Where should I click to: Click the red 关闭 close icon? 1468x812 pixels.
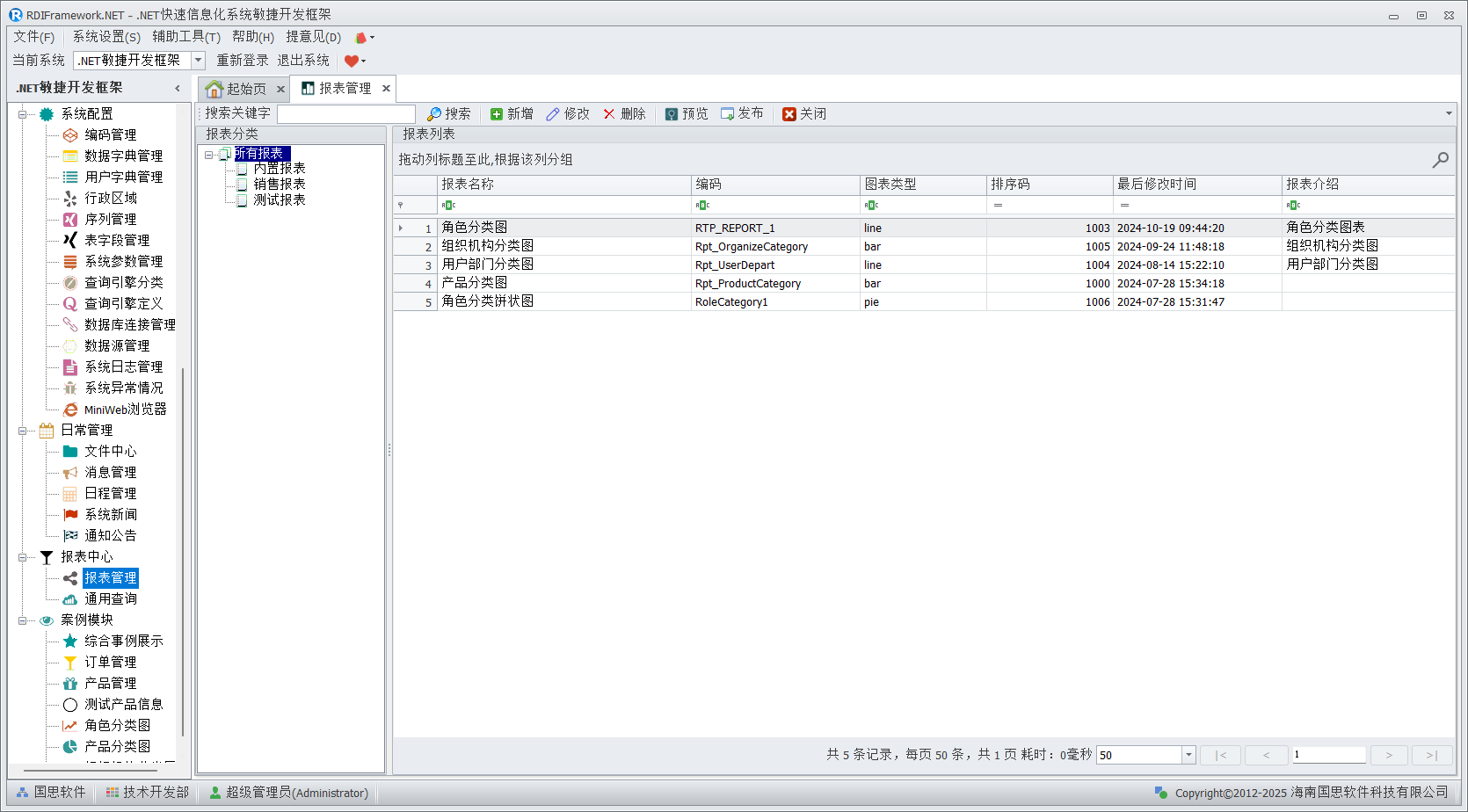pos(789,114)
